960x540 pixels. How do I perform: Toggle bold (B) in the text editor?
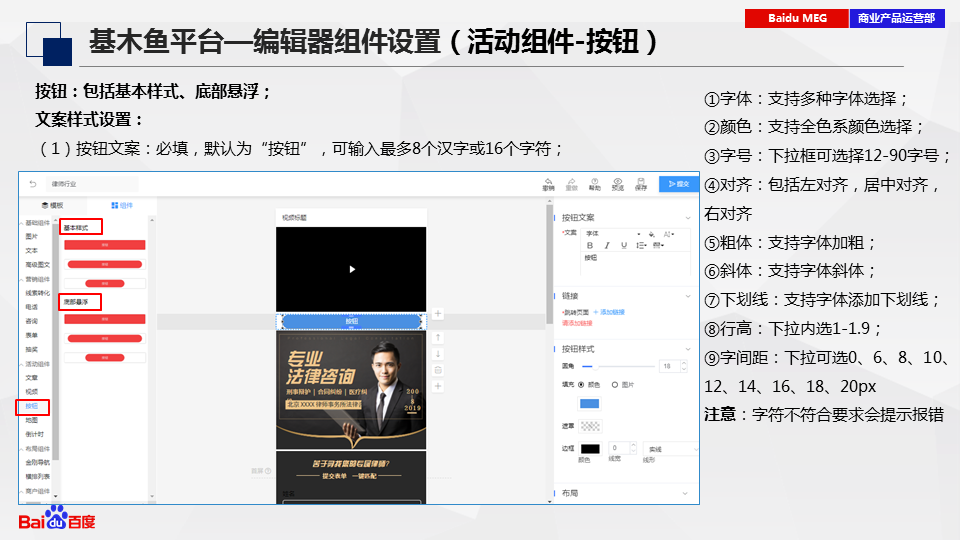click(590, 245)
